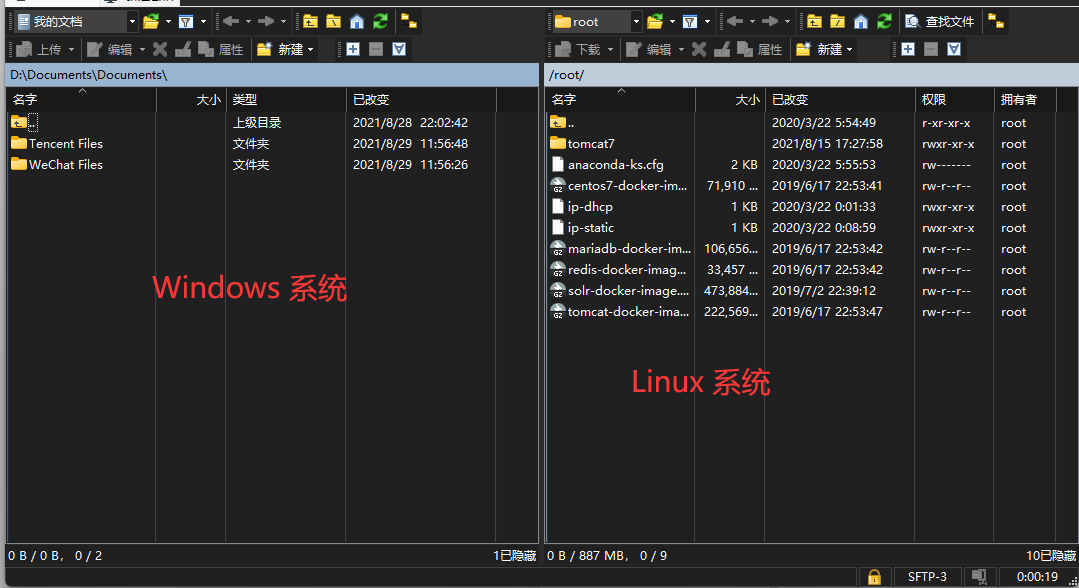Expand the remote 编辑 dropdown arrow
Viewport: 1079px width, 588px height.
tap(681, 50)
